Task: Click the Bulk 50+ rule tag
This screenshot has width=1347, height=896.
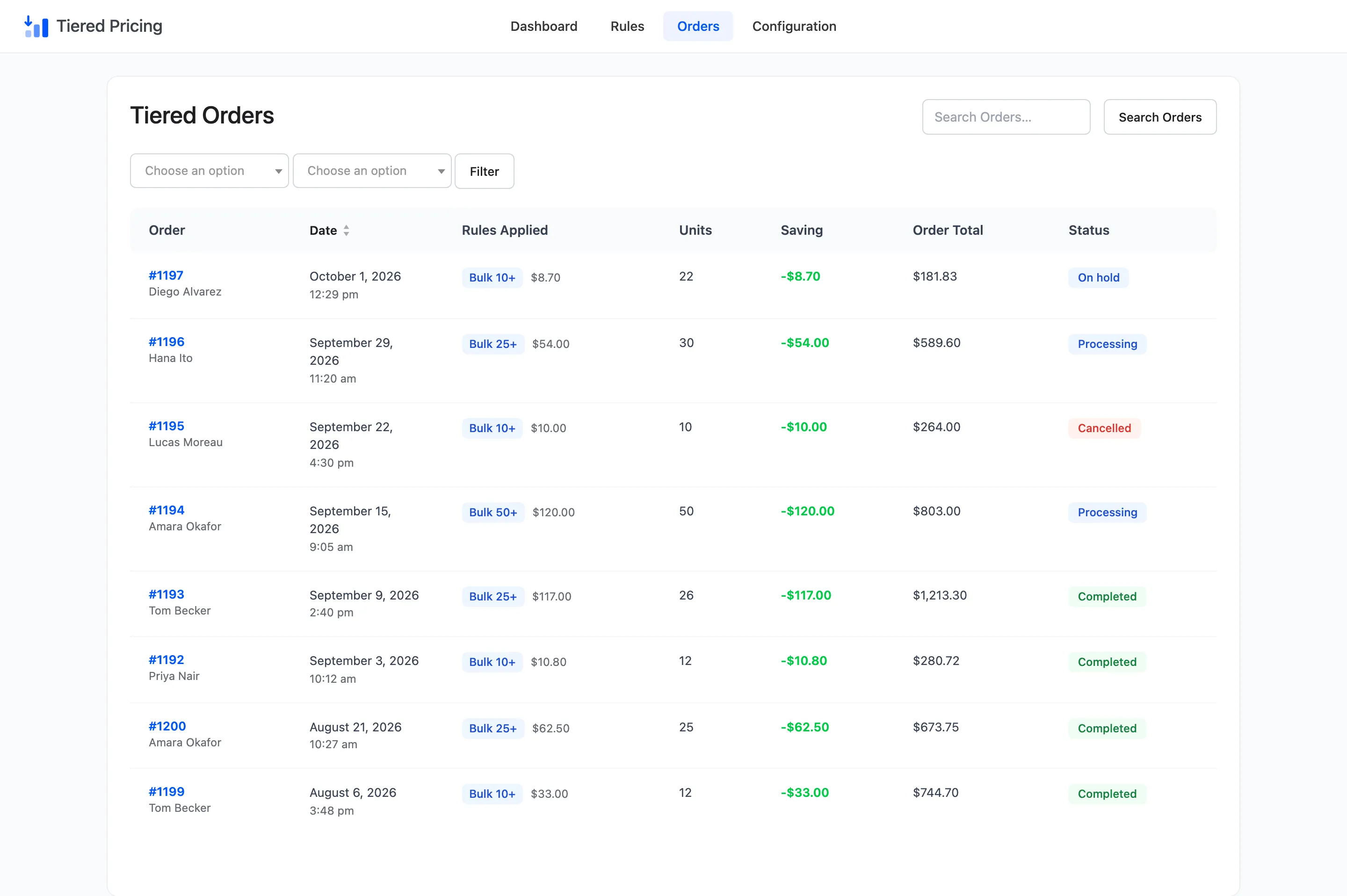Action: pos(492,512)
